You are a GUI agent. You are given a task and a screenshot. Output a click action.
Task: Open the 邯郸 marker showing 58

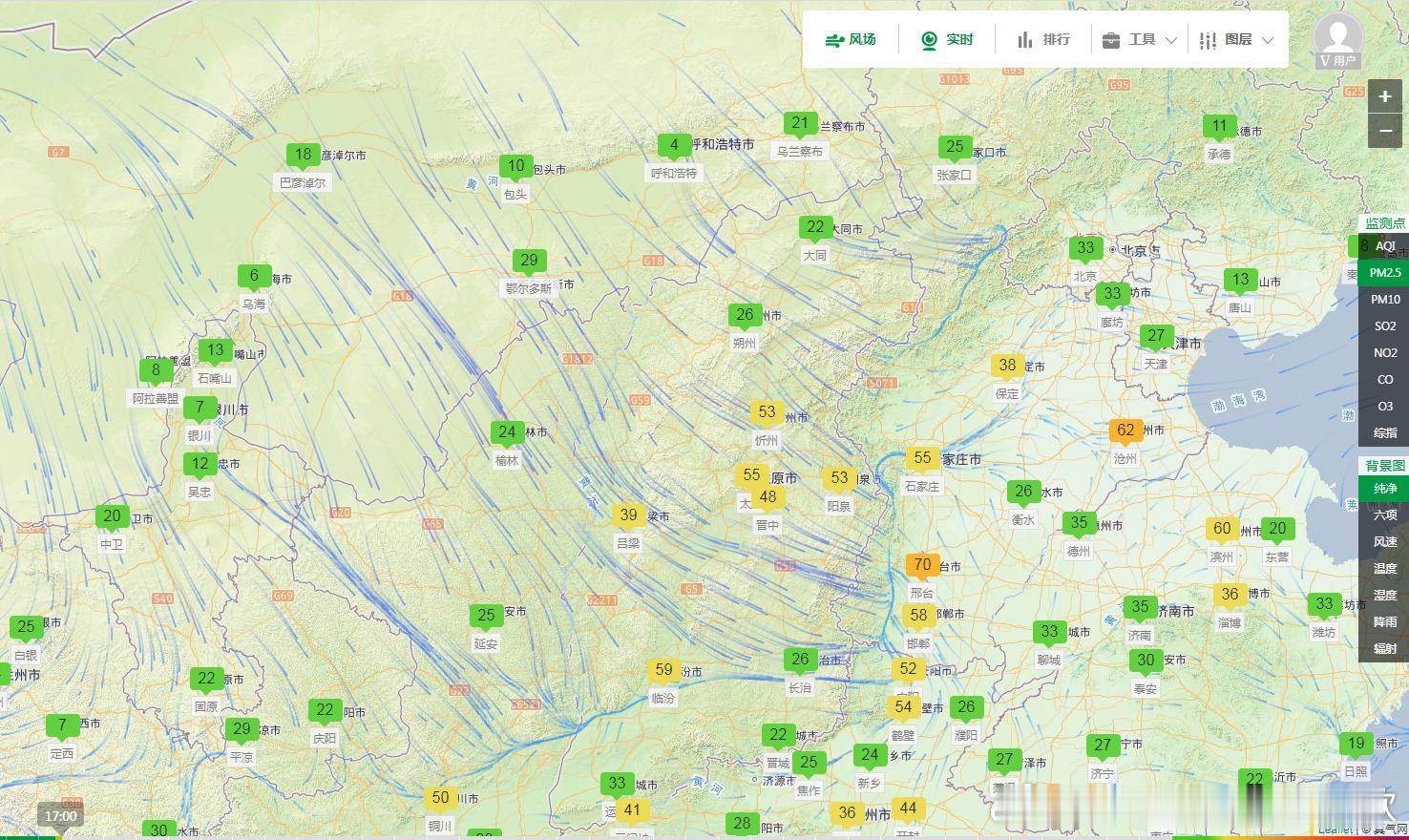(x=918, y=617)
